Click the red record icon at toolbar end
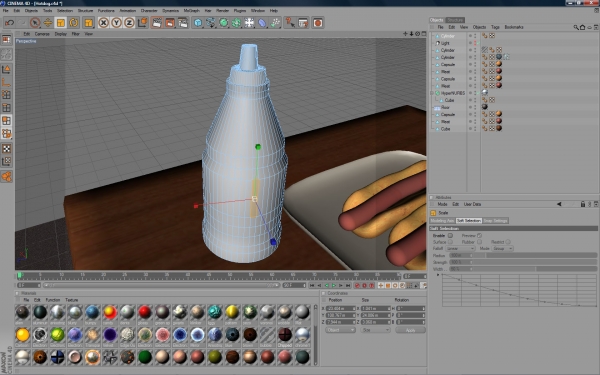Screen dimensions: 600x375 click(x=318, y=23)
